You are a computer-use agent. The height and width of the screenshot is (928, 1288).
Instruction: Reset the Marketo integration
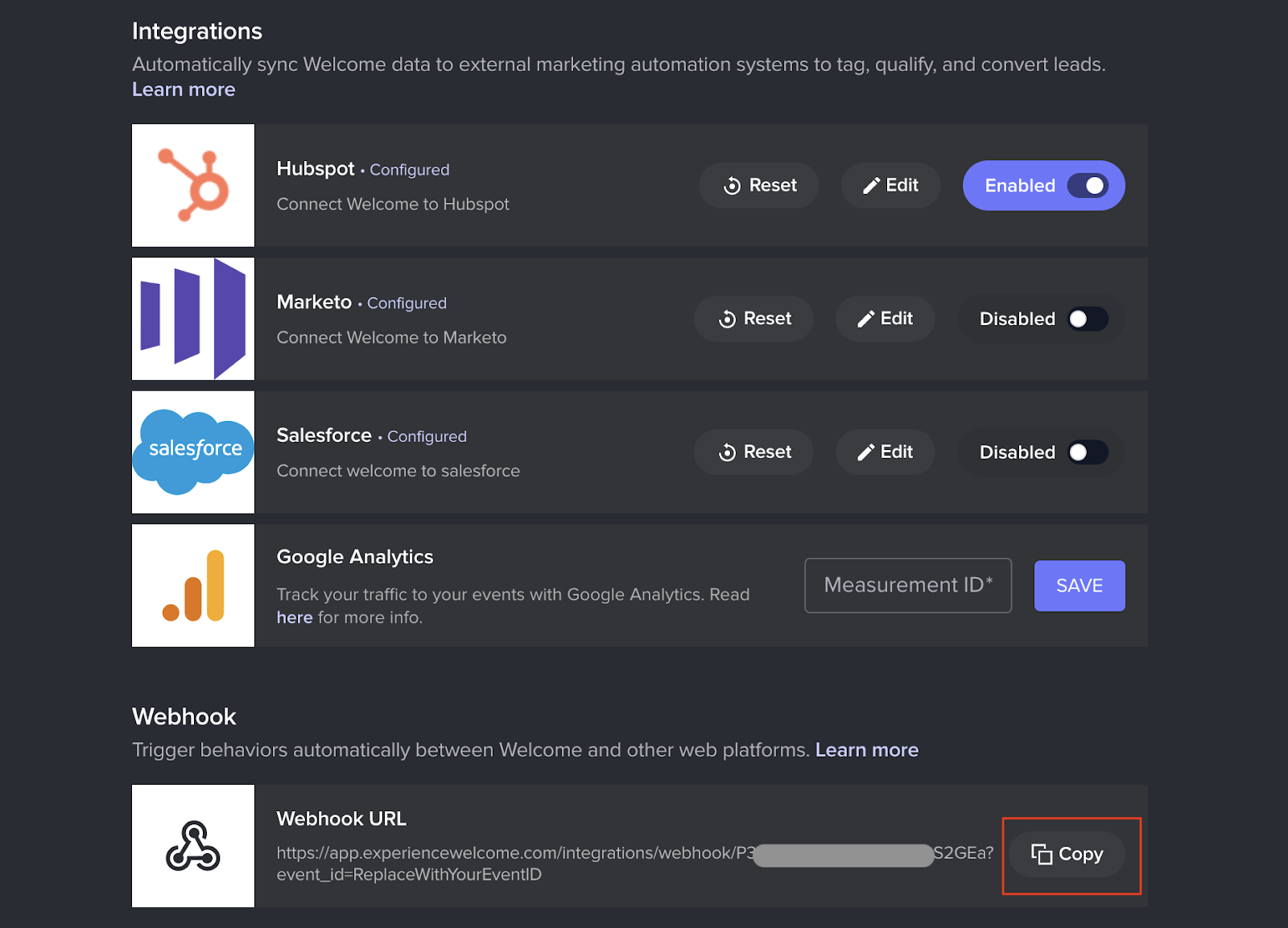753,319
